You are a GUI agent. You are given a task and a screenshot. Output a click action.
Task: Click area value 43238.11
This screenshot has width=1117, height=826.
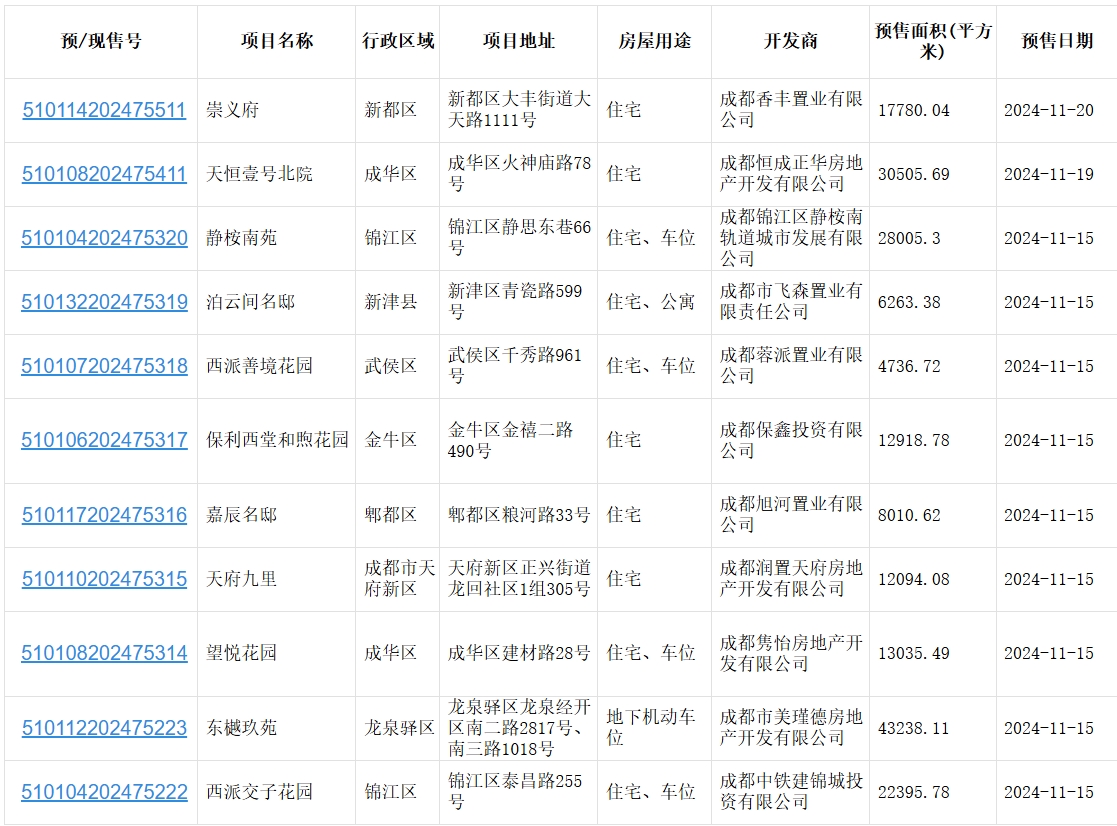coord(914,729)
